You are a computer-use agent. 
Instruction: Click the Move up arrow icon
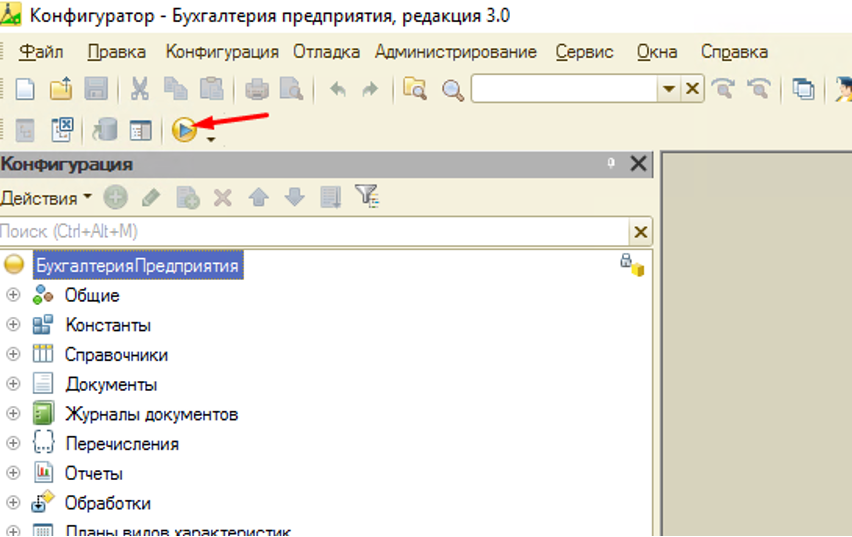pos(259,197)
